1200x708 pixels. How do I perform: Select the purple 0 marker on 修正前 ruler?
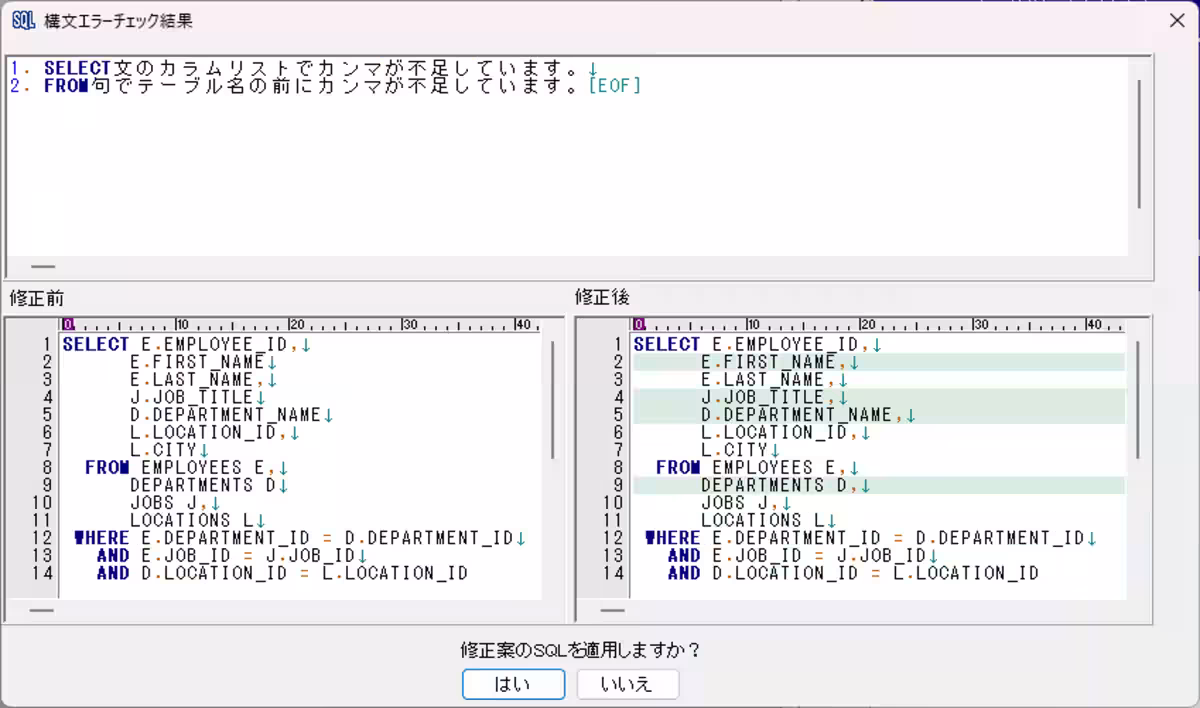tap(68, 325)
